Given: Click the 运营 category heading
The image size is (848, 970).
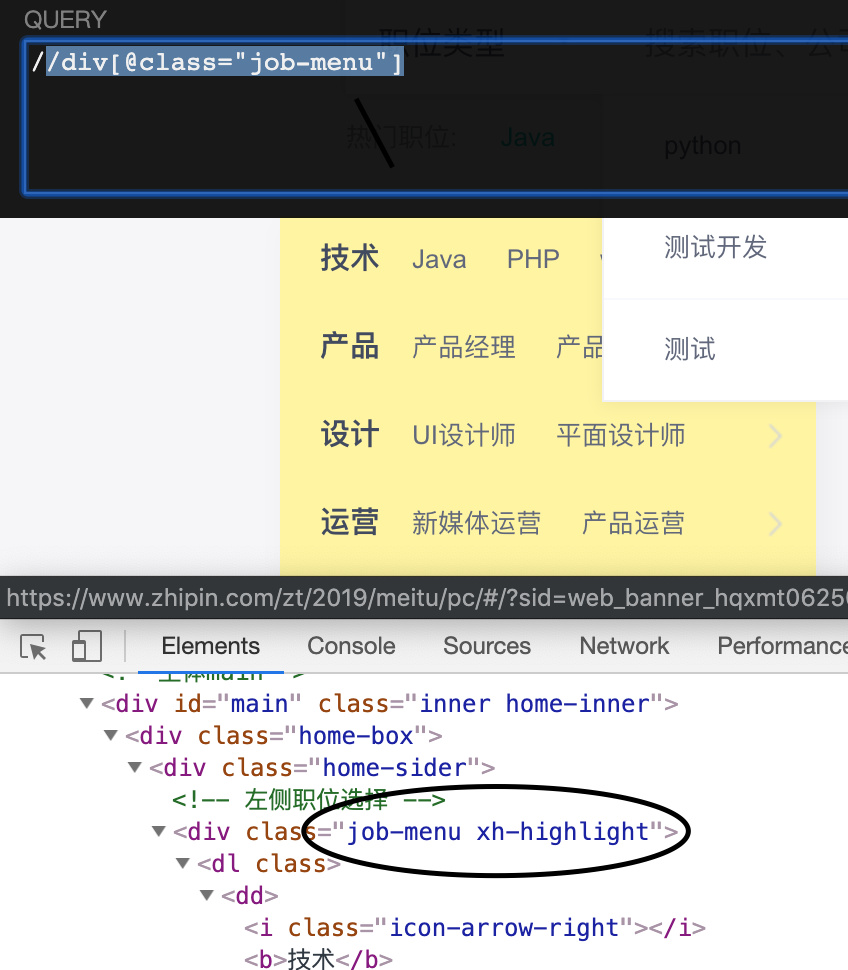Looking at the screenshot, I should [349, 521].
